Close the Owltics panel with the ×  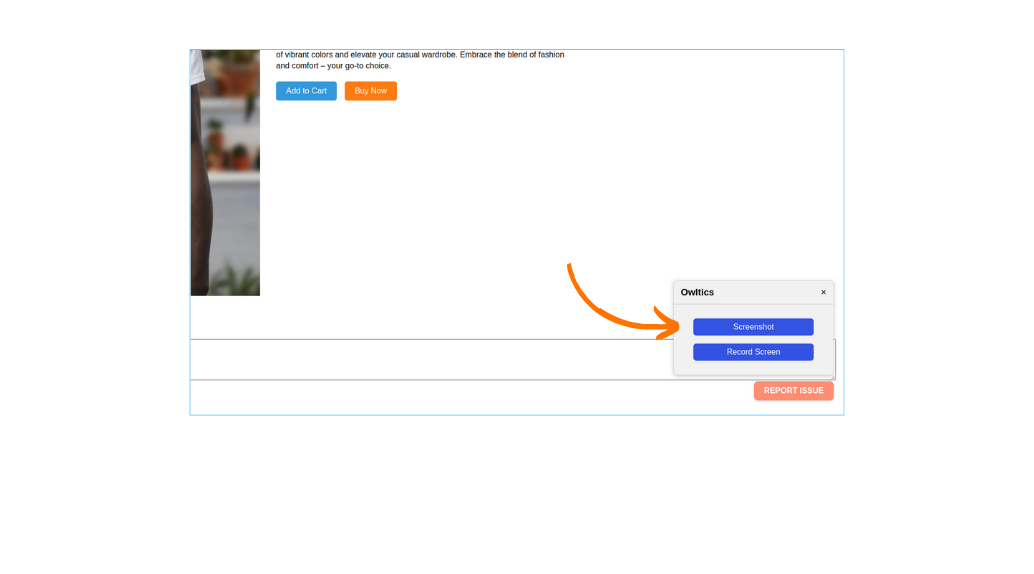tap(824, 293)
